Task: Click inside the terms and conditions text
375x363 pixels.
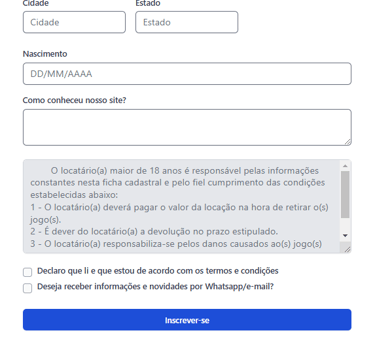Action: (x=182, y=207)
